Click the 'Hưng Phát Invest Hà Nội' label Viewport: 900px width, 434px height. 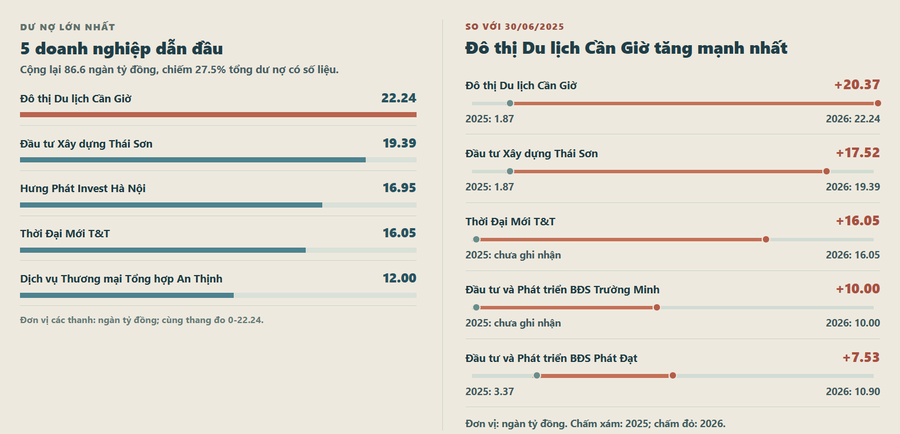tap(83, 188)
